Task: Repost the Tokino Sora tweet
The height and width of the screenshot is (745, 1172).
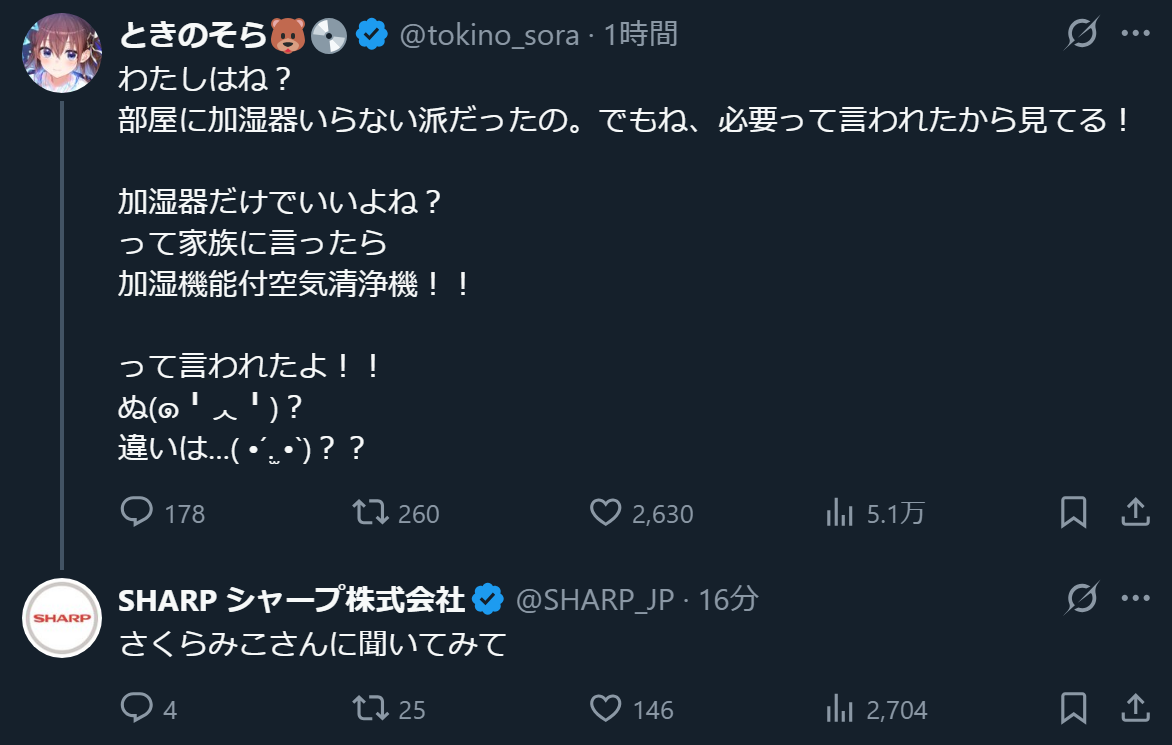Action: coord(371,513)
